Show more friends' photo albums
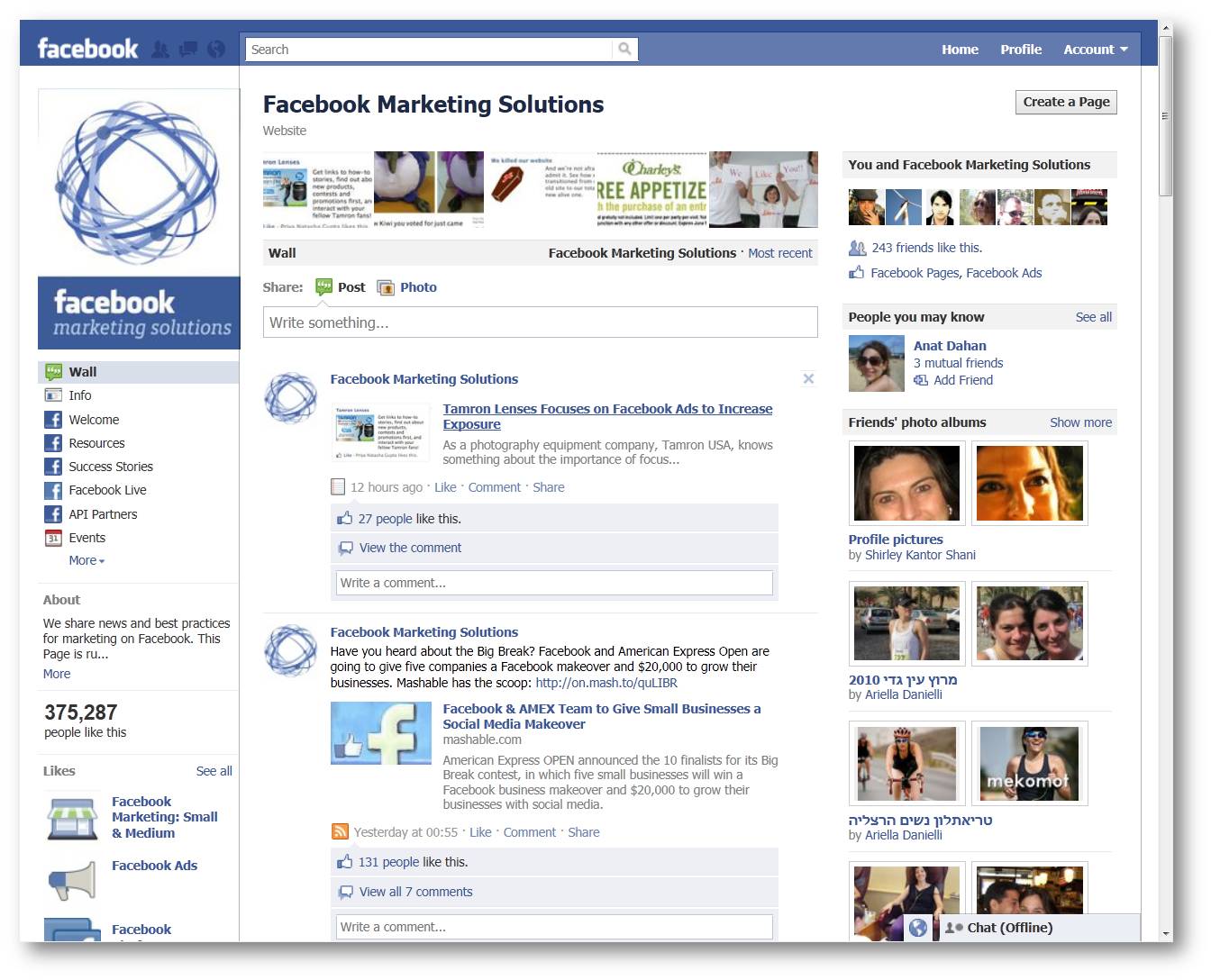 coord(1080,422)
